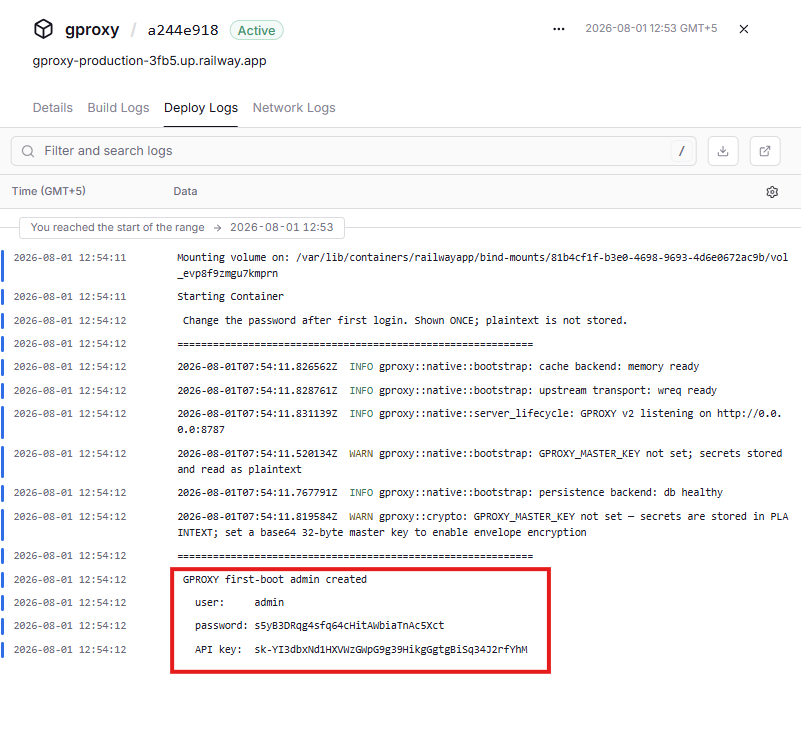The width and height of the screenshot is (801, 749).
Task: Click the Active status badge
Action: click(x=256, y=31)
